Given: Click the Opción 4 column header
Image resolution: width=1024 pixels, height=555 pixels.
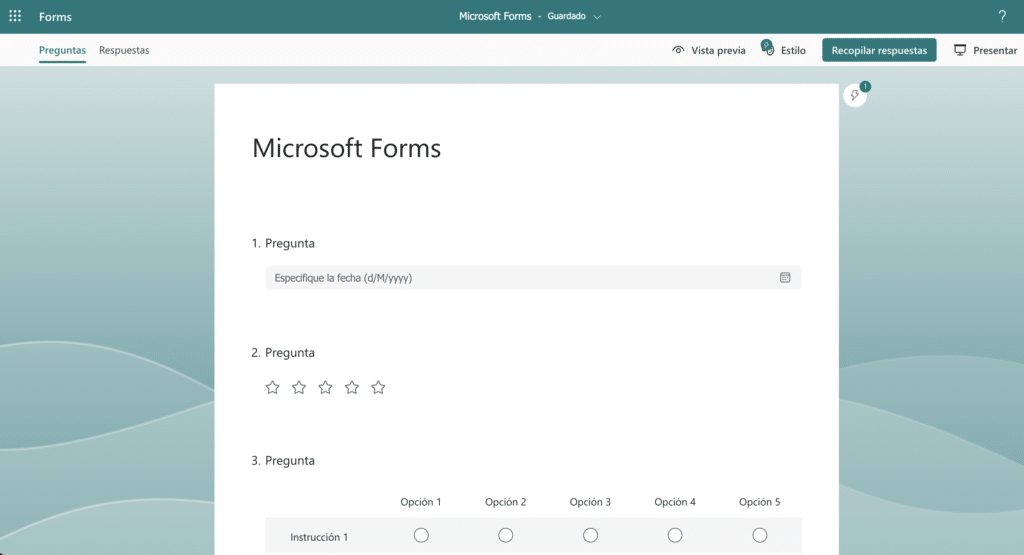Looking at the screenshot, I should click(675, 502).
